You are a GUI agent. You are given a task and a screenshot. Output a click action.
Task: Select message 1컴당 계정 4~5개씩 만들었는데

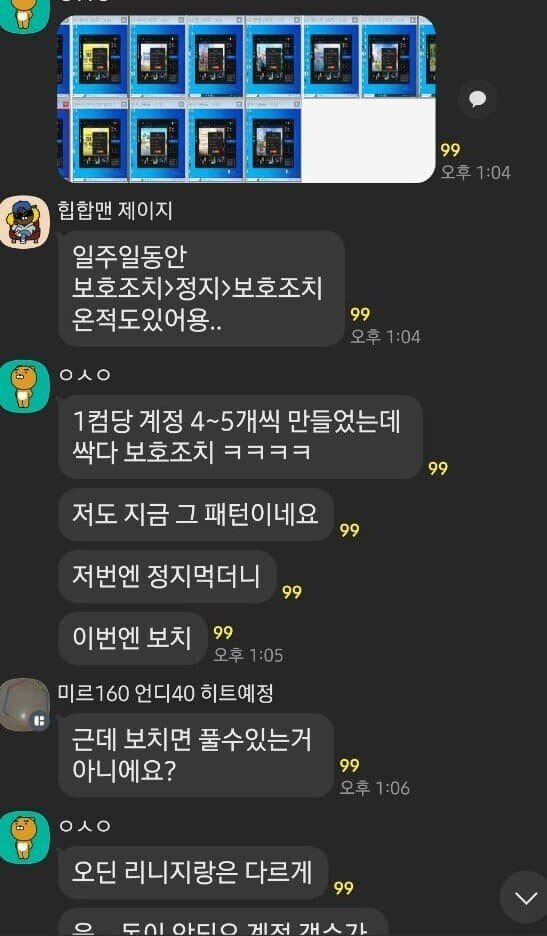[240, 437]
